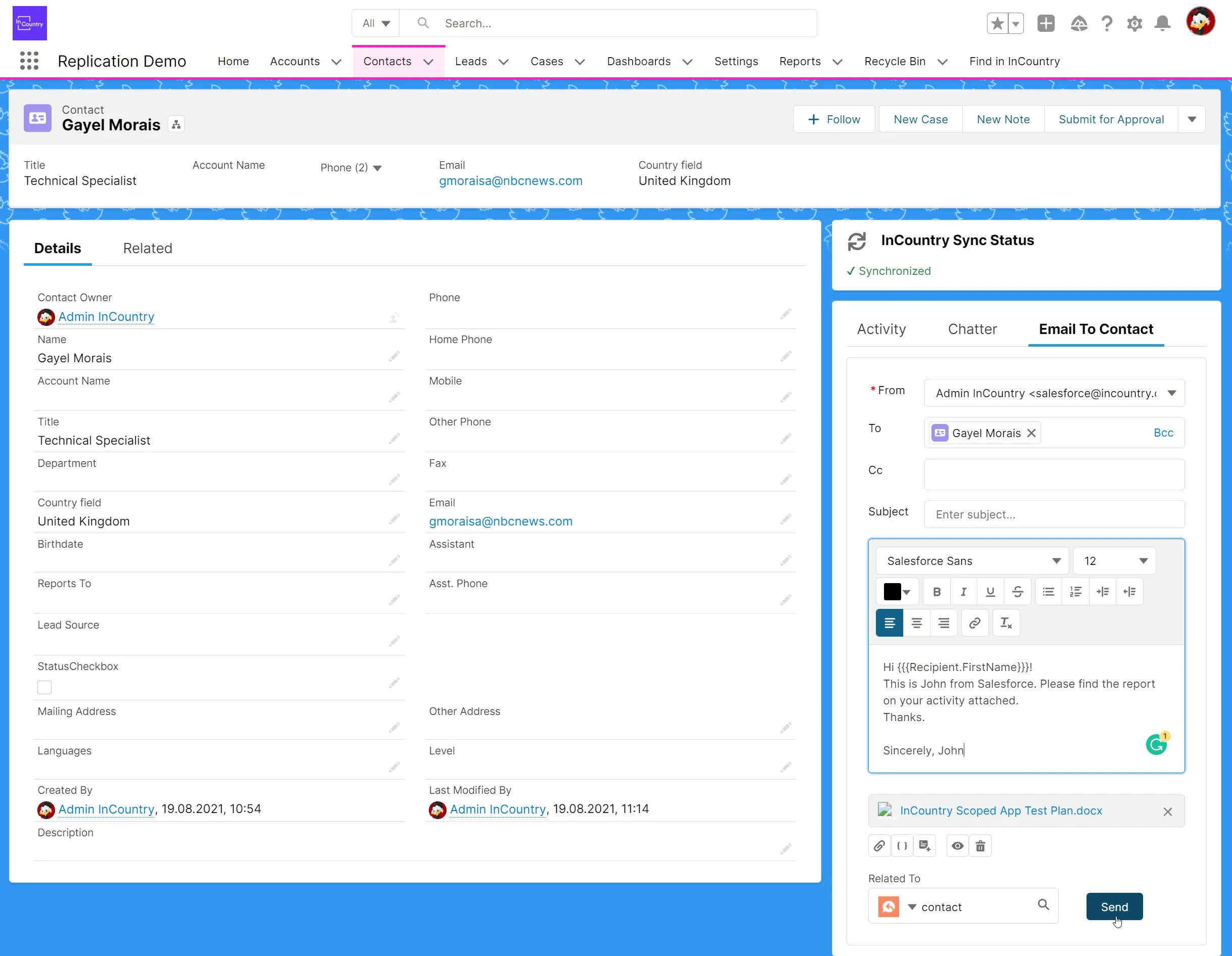Open the Setup gear icon
Image resolution: width=1232 pixels, height=956 pixels.
point(1135,23)
